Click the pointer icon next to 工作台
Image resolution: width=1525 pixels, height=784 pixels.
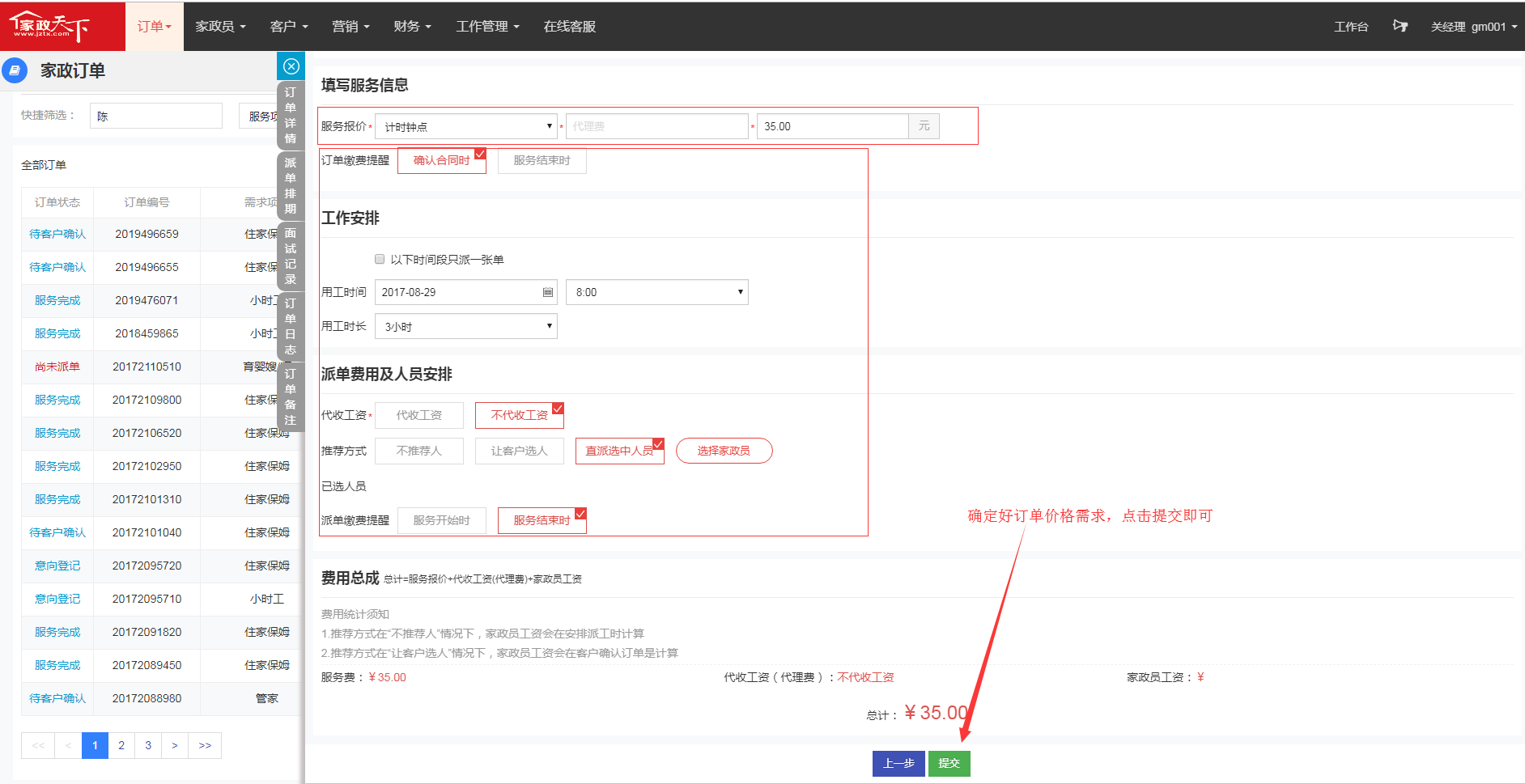coord(1400,26)
